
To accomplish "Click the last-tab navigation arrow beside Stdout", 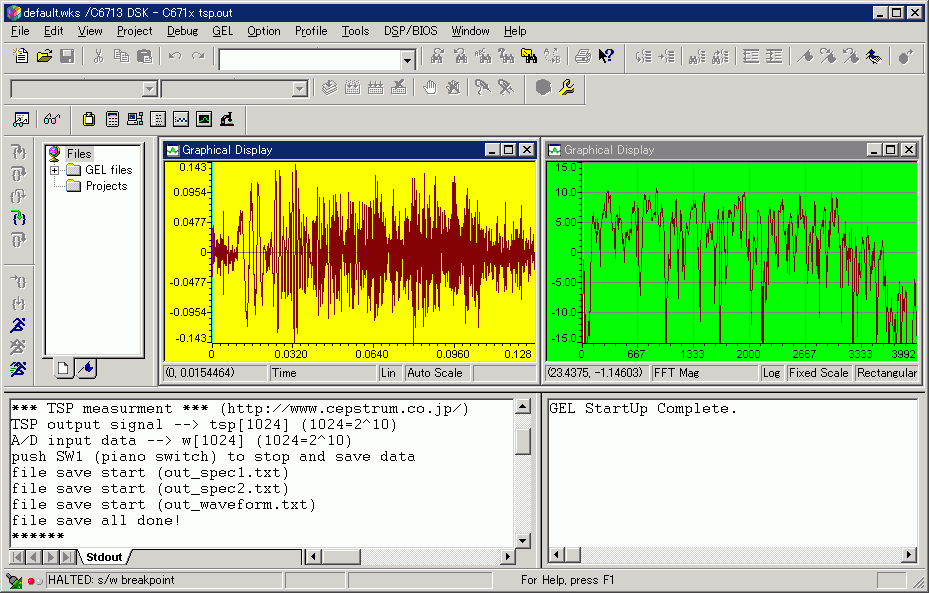I will [68, 557].
